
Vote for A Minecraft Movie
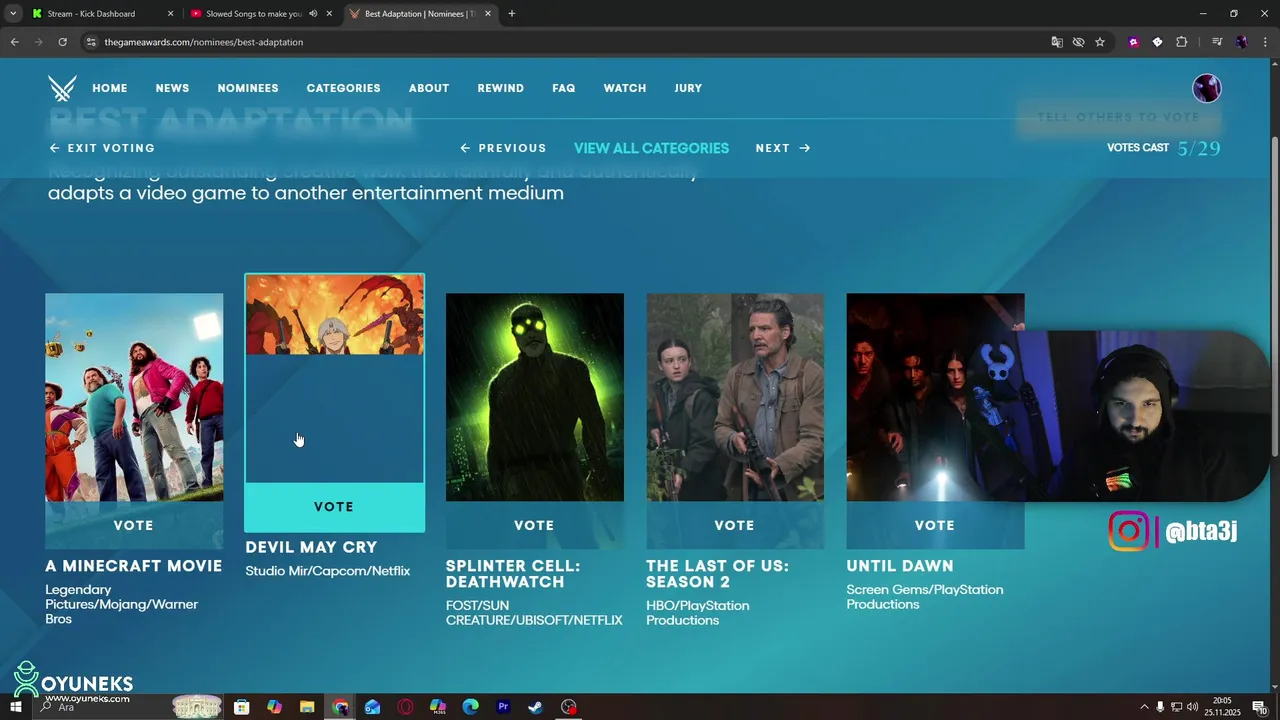click(x=134, y=525)
